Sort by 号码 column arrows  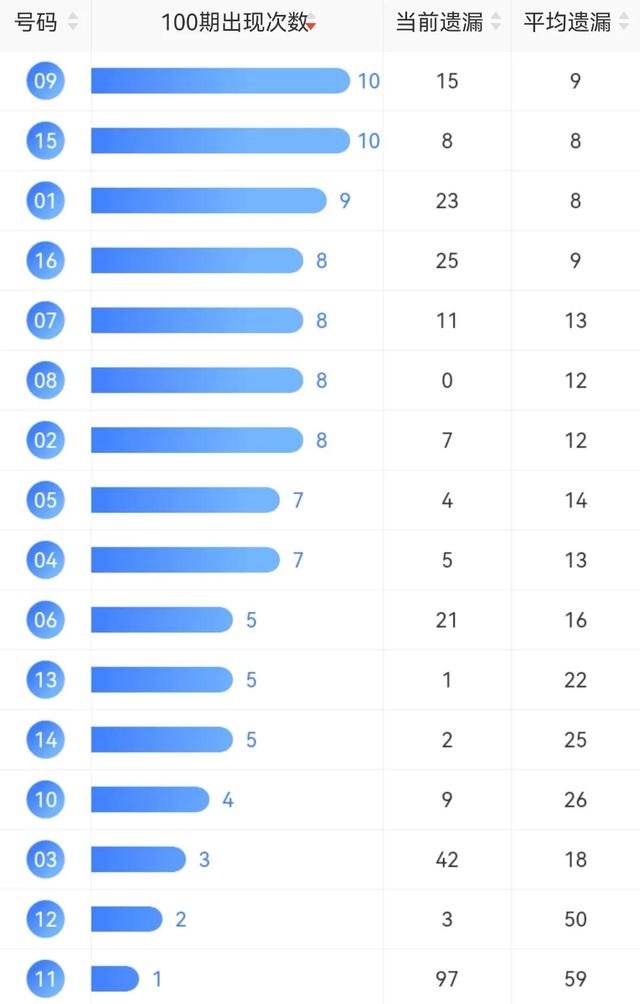(x=73, y=22)
